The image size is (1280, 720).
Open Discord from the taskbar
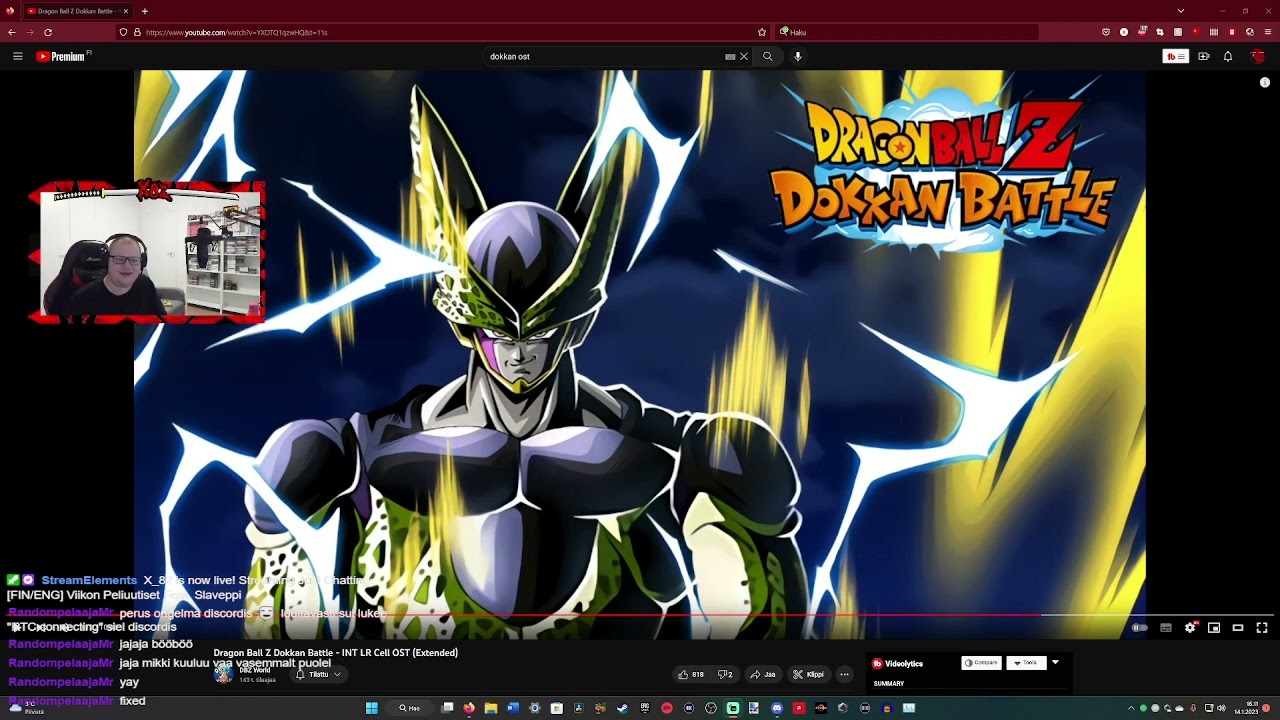[x=777, y=708]
